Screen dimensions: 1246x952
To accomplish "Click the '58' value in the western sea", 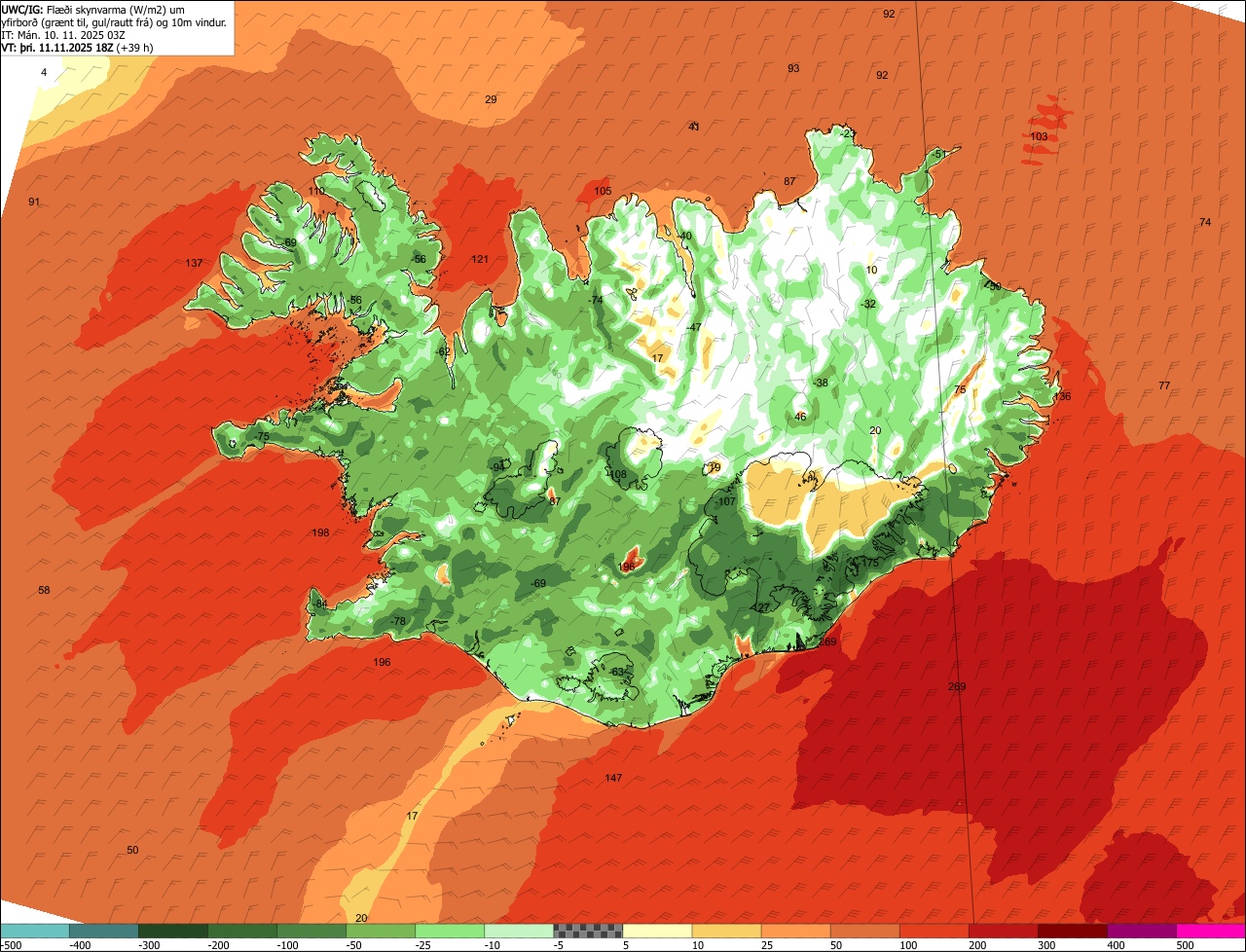I will pyautogui.click(x=44, y=591).
